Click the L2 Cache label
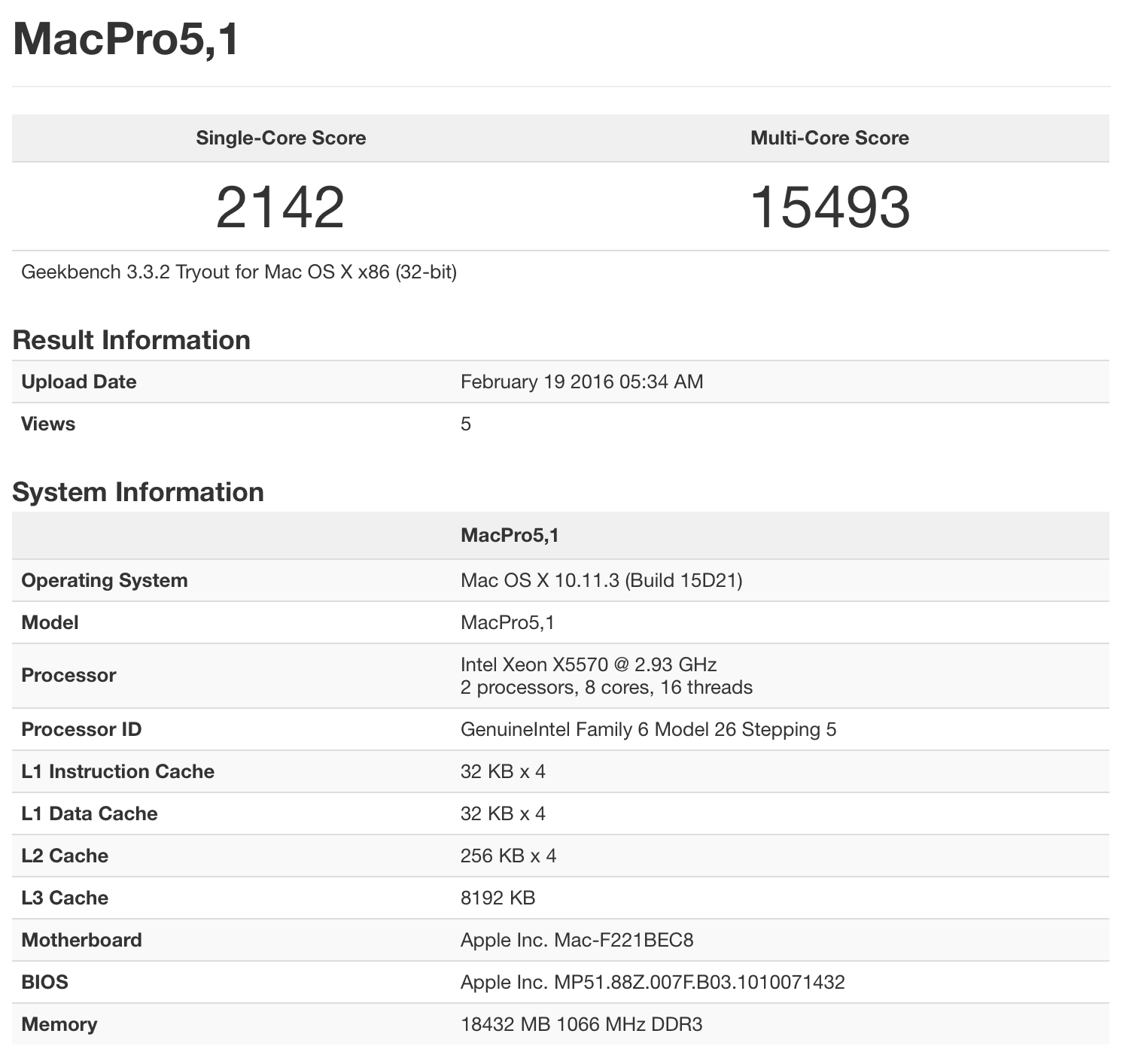Screen dimensions: 1132x1064 pyautogui.click(x=65, y=856)
